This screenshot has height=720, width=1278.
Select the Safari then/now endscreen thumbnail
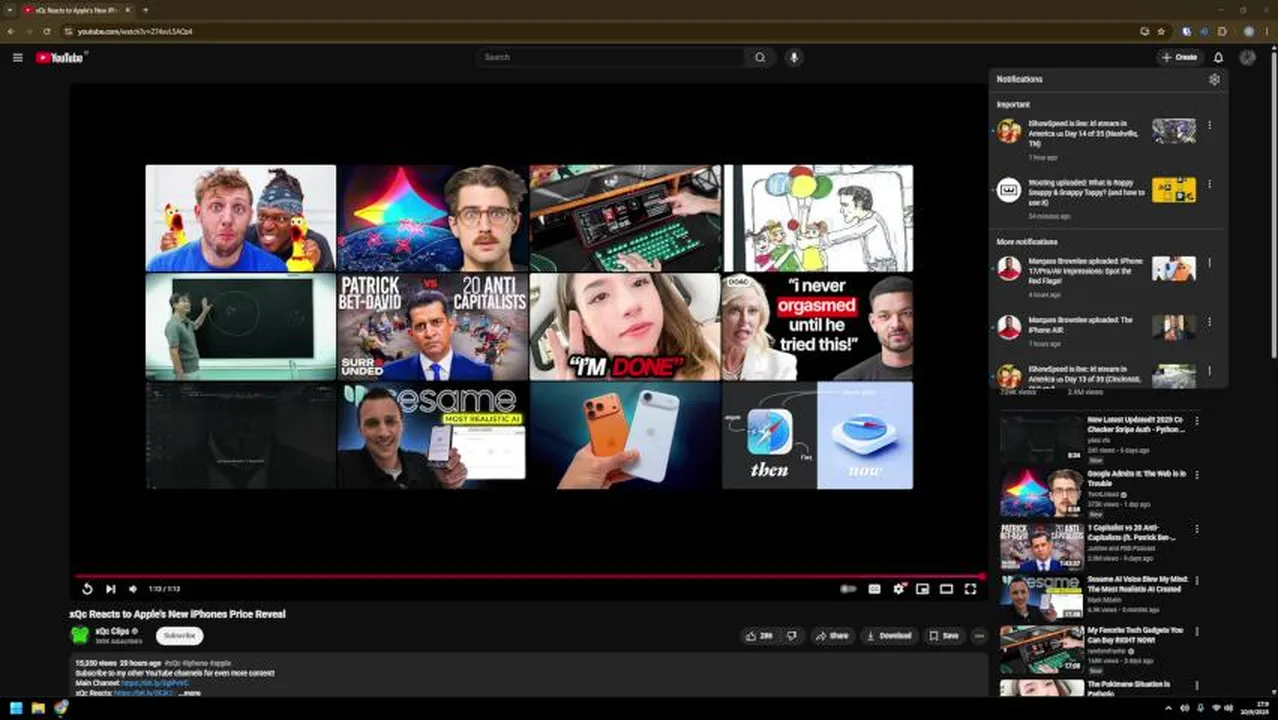point(817,435)
